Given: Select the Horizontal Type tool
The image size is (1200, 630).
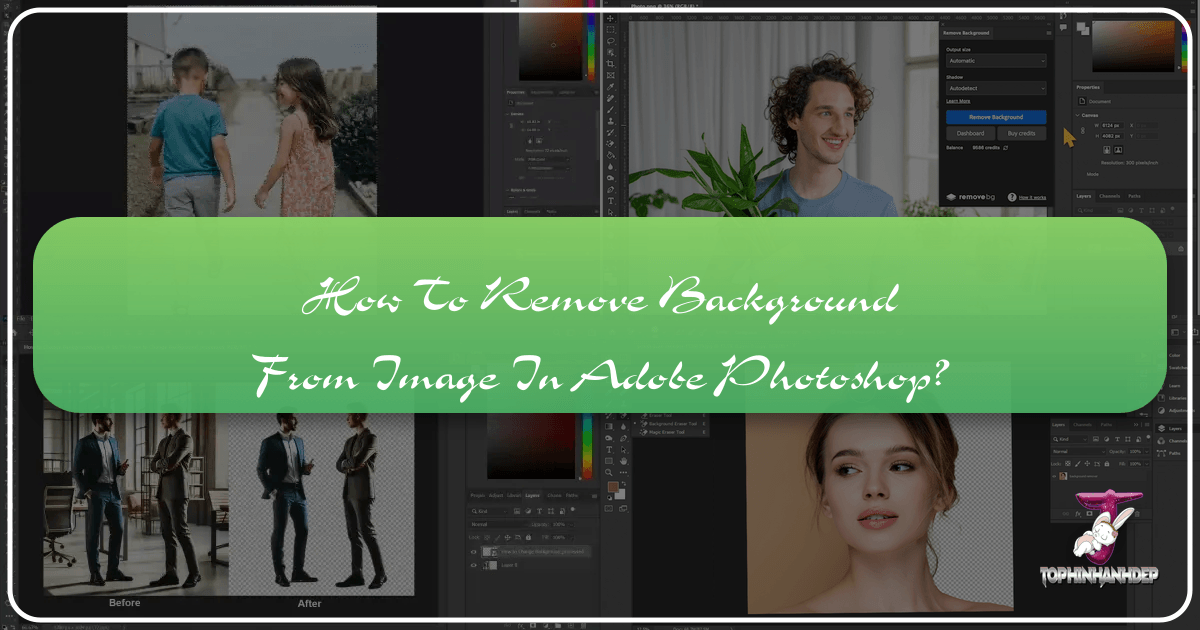Looking at the screenshot, I should tap(610, 201).
